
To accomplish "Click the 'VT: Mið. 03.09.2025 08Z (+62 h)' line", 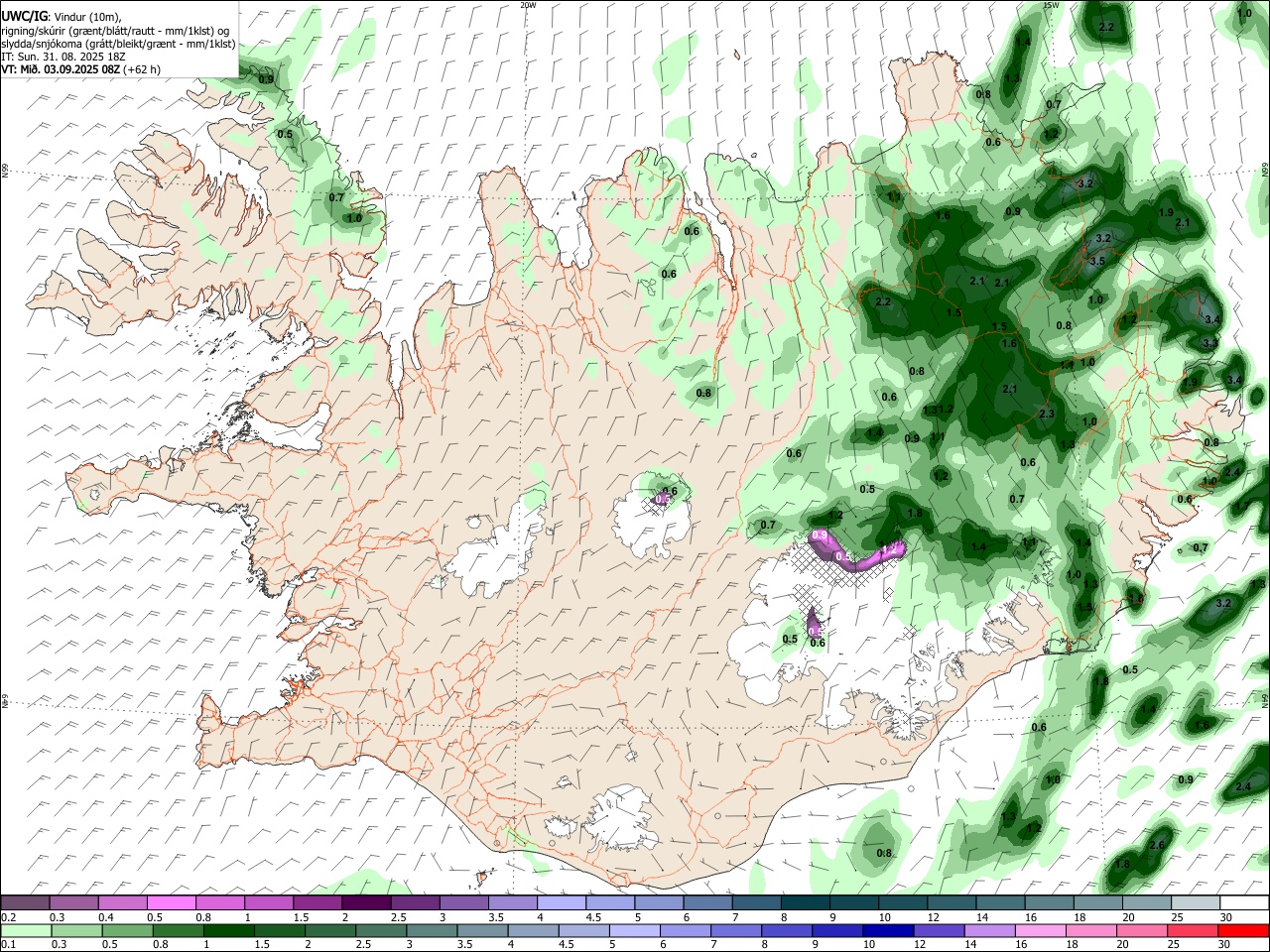I will [x=81, y=69].
